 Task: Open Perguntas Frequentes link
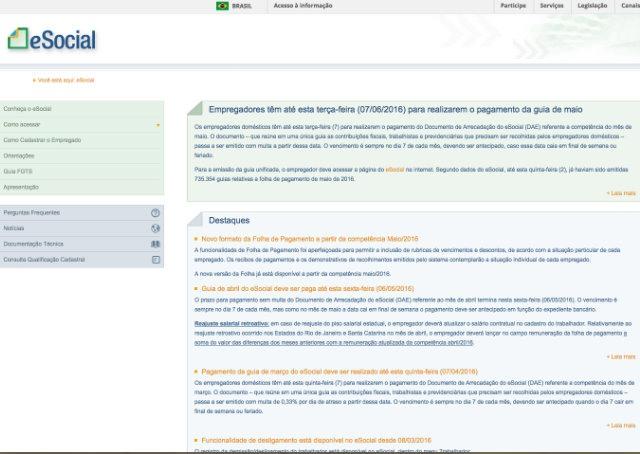31,213
